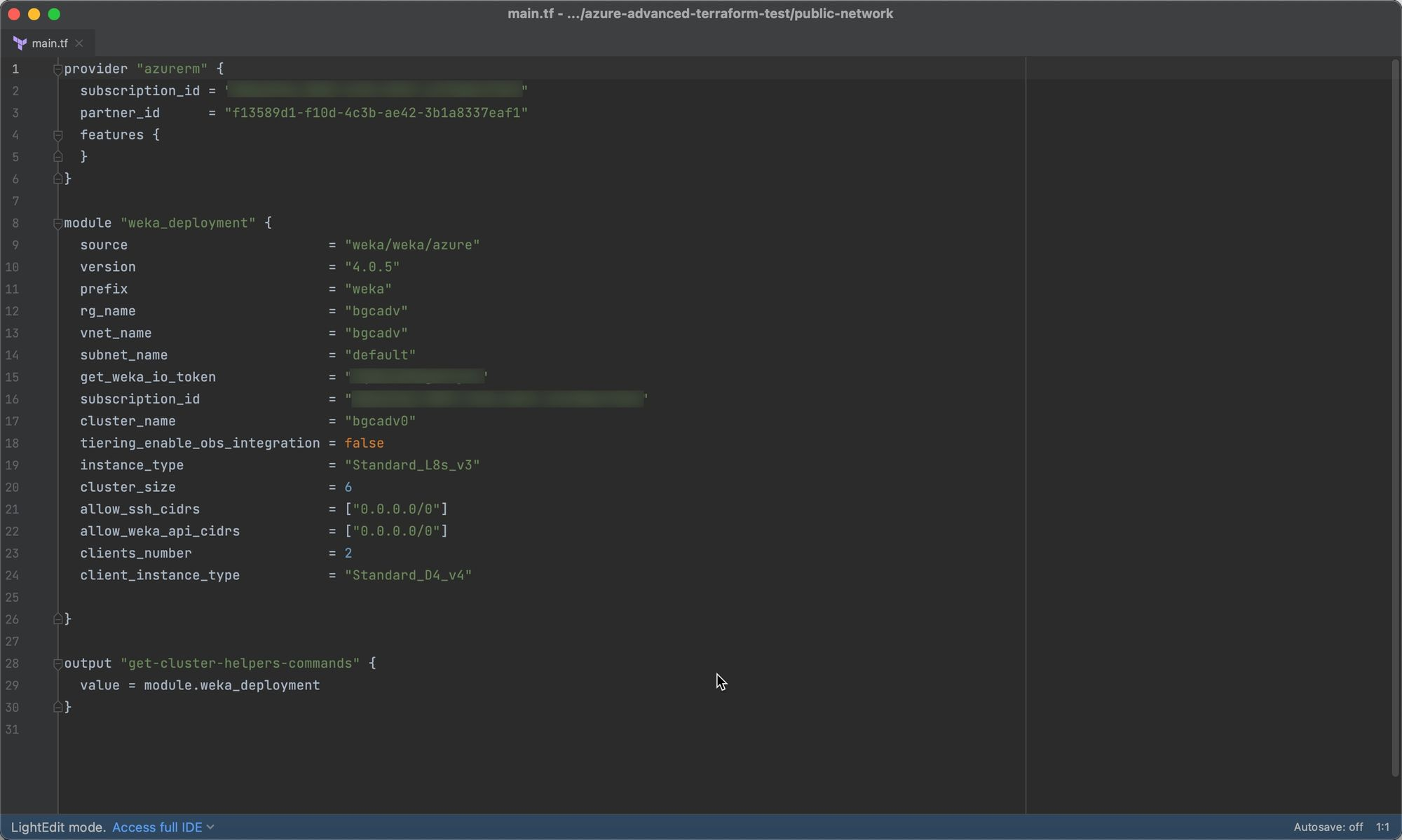This screenshot has width=1402, height=840.
Task: Click the green full-screen window button
Action: coord(54,14)
